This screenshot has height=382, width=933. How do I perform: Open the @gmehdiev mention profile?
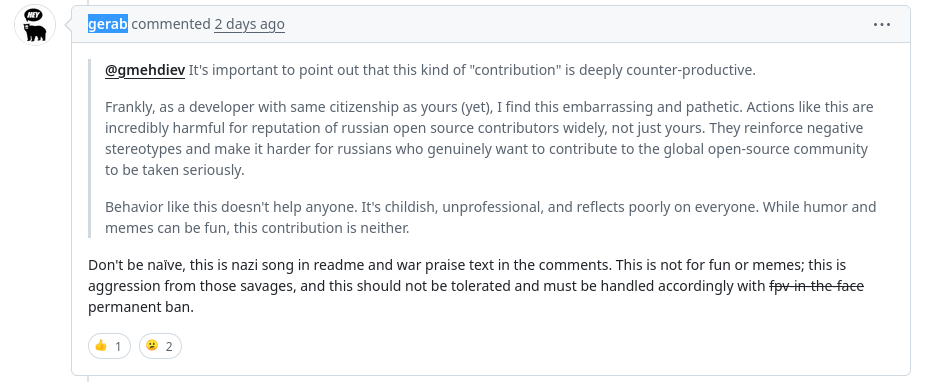[x=145, y=70]
